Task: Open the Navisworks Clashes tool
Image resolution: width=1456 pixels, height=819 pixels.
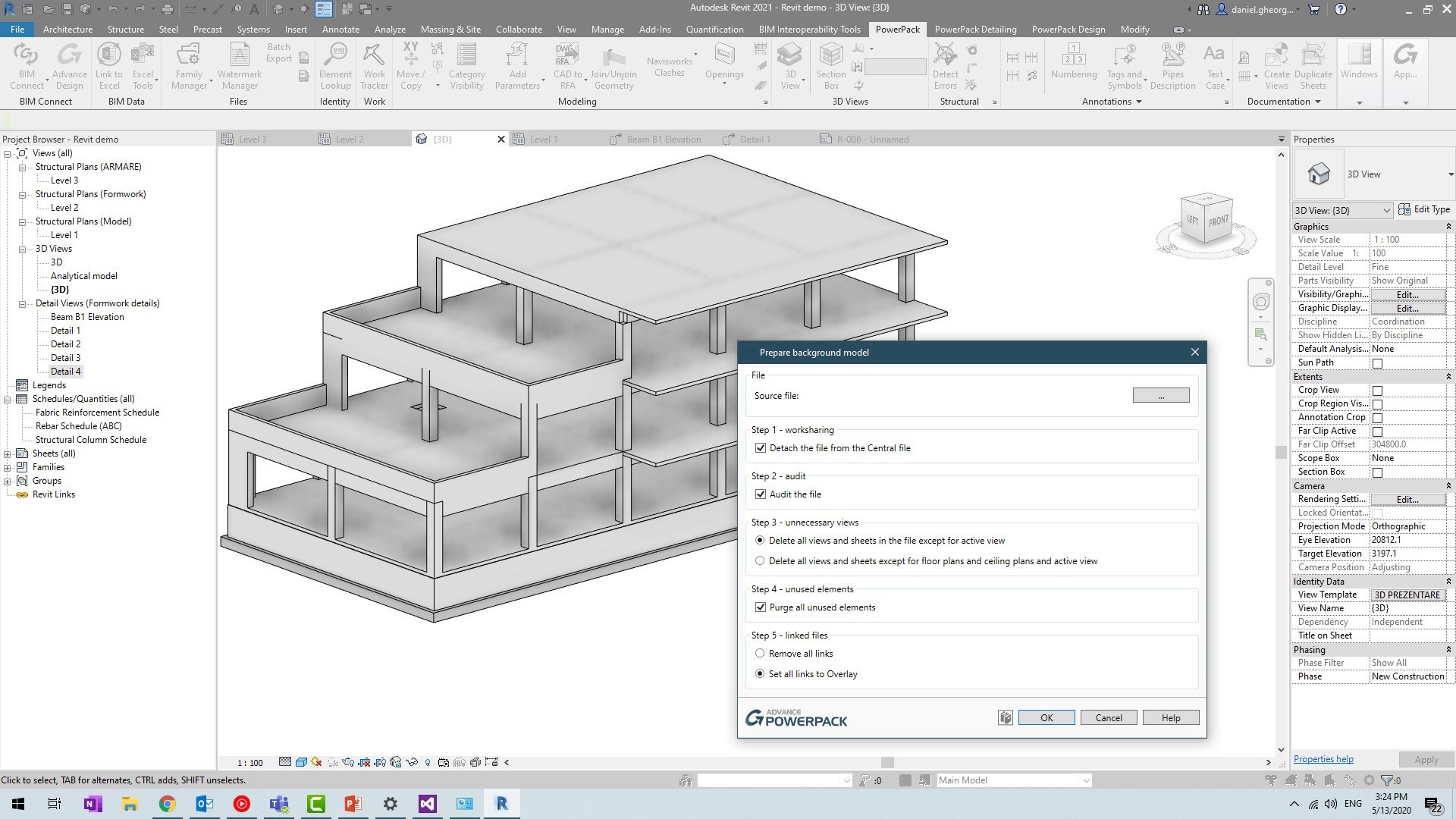Action: [x=670, y=67]
